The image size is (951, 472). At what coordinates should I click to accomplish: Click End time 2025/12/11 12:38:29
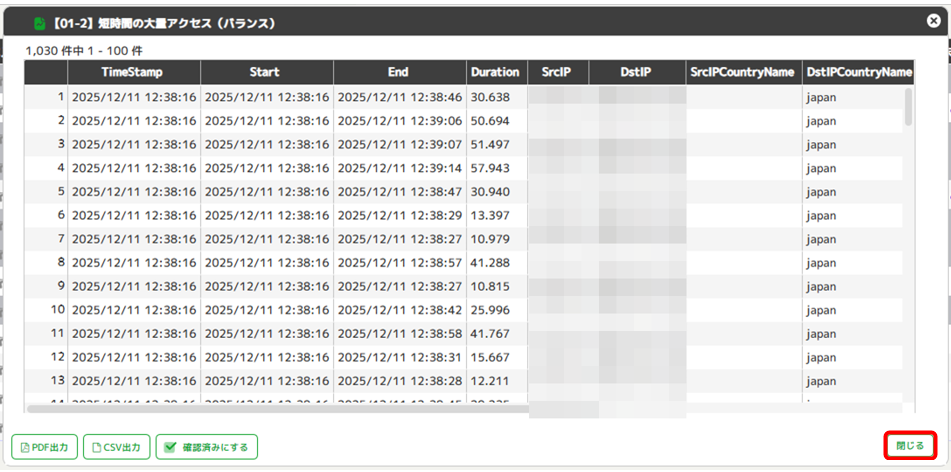pos(400,215)
